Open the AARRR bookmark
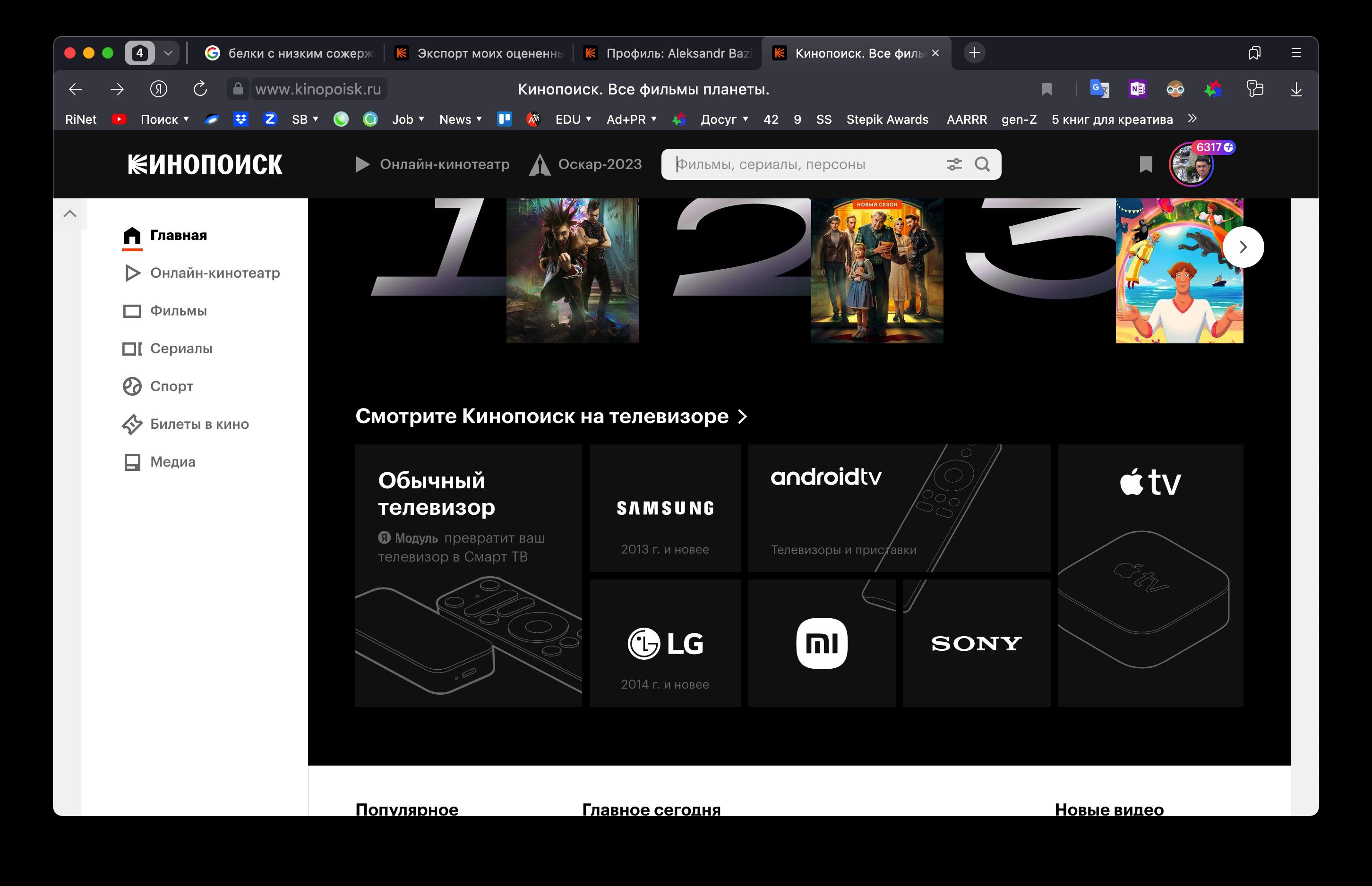 click(x=966, y=119)
